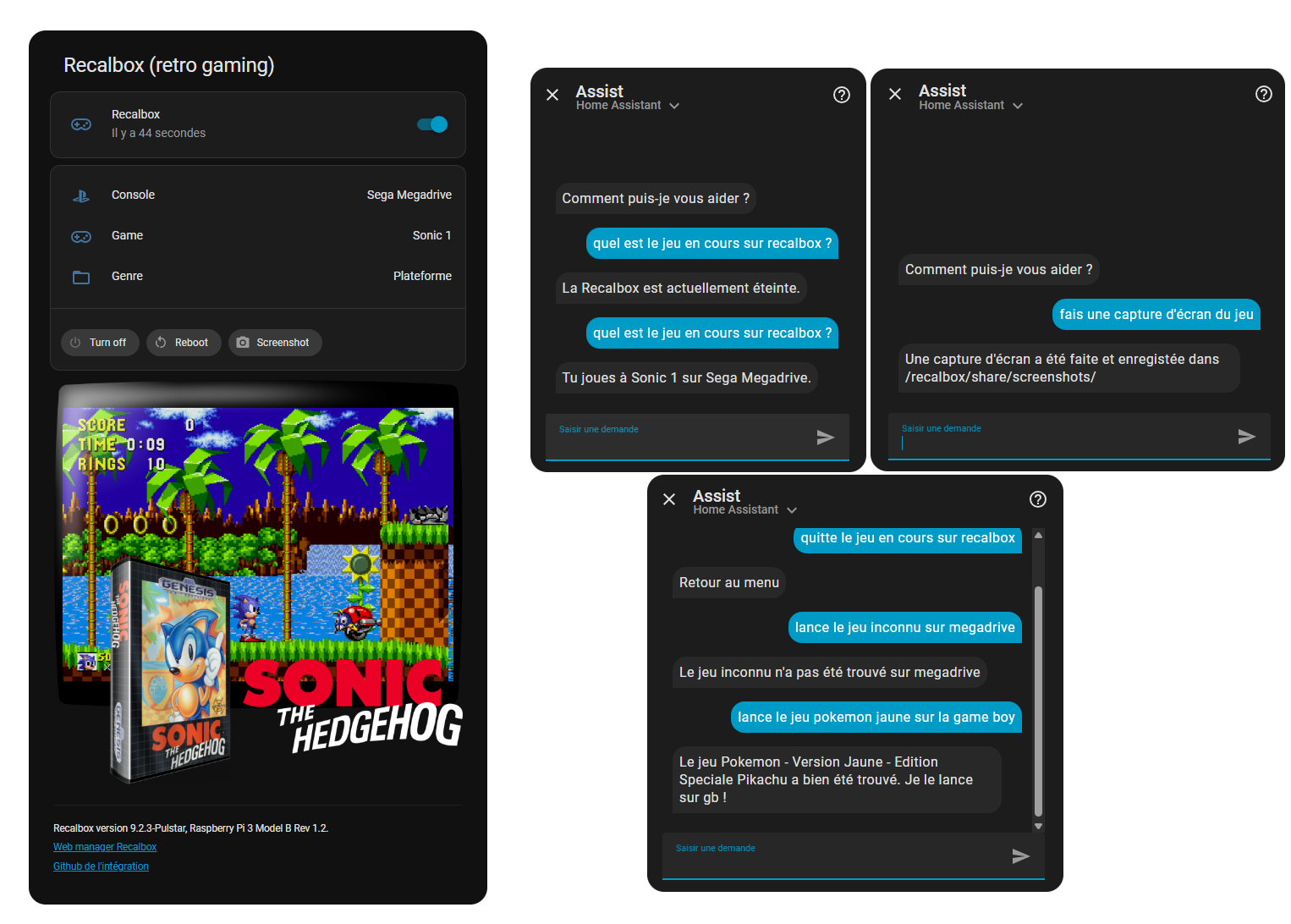The width and height of the screenshot is (1291, 924).
Task: Click the Genre row folder icon
Action: [81, 277]
